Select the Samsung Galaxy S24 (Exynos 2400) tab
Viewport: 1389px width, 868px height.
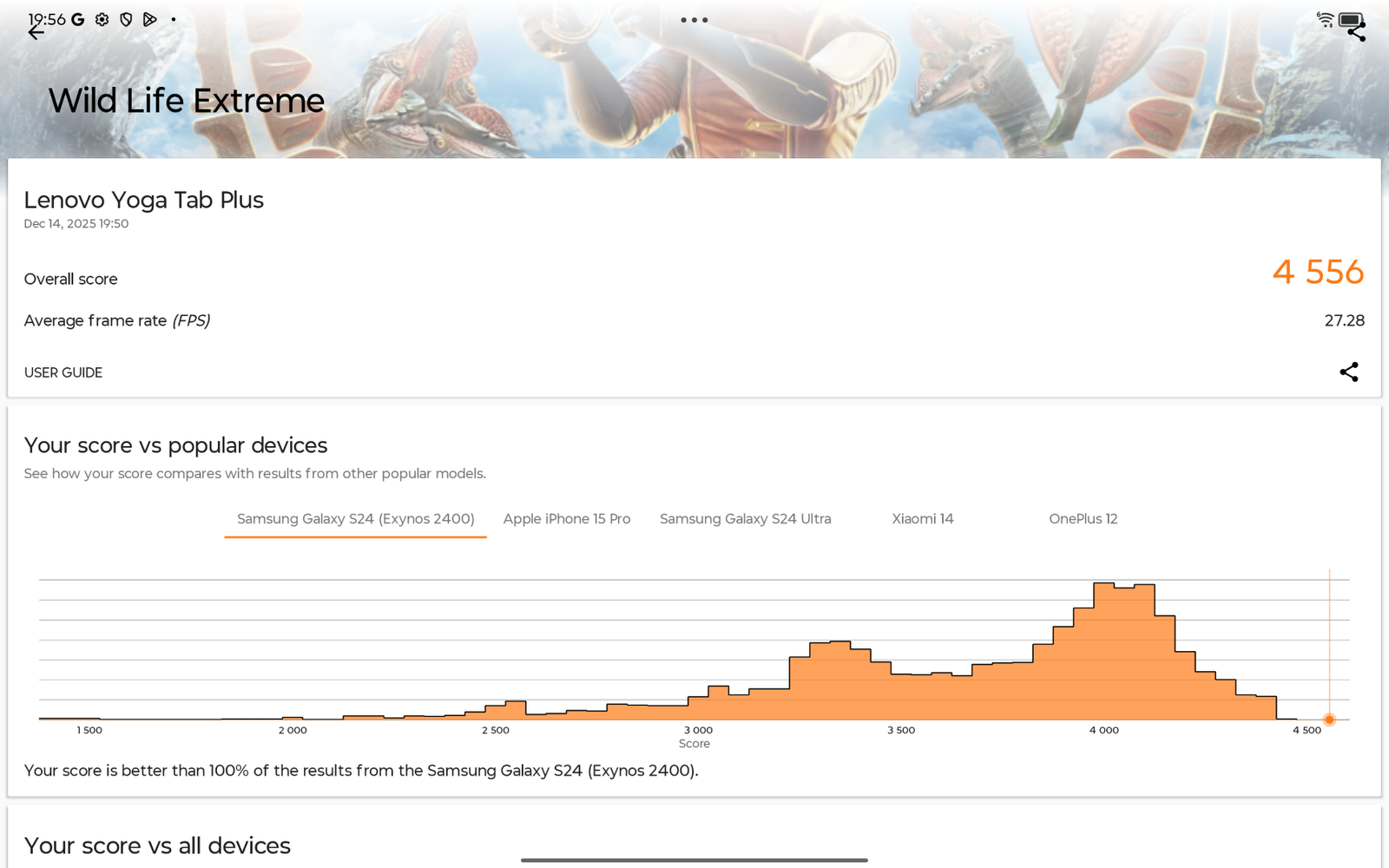355,519
